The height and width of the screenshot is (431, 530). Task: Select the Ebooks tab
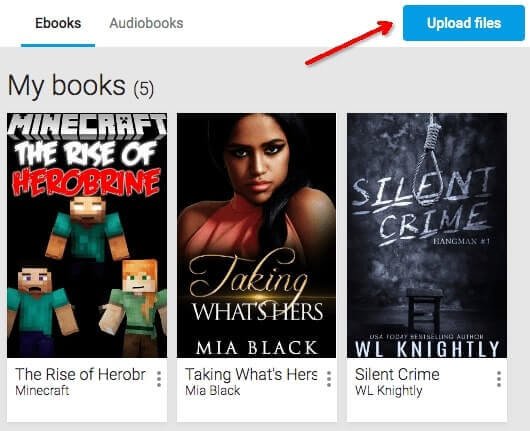[x=58, y=23]
